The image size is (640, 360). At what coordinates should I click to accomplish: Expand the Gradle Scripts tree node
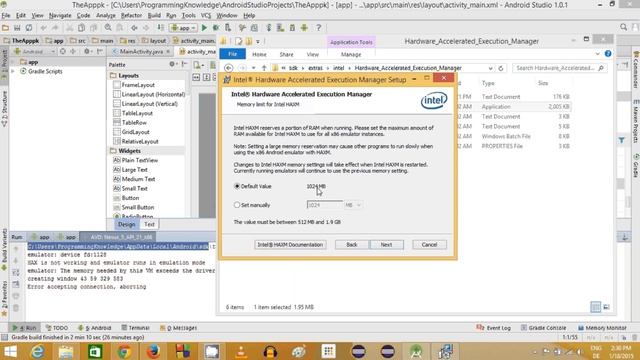coord(13,71)
